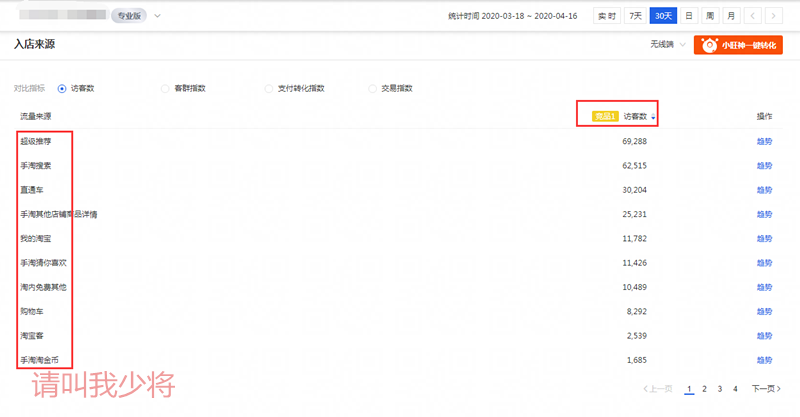Select the 30天 time range

662,15
